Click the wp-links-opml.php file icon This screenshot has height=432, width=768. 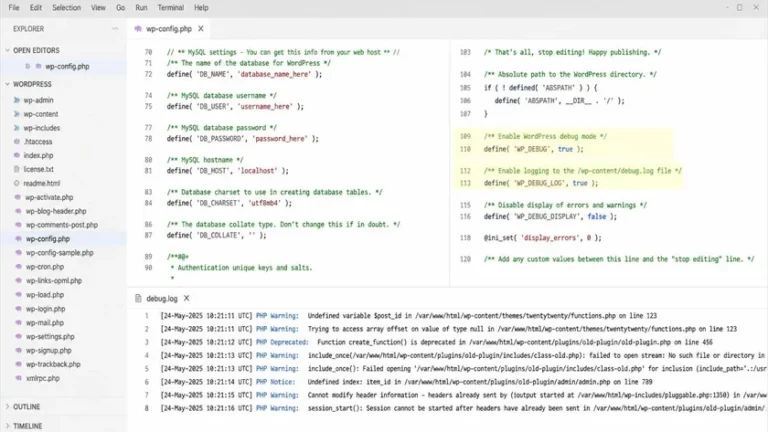click(x=18, y=281)
